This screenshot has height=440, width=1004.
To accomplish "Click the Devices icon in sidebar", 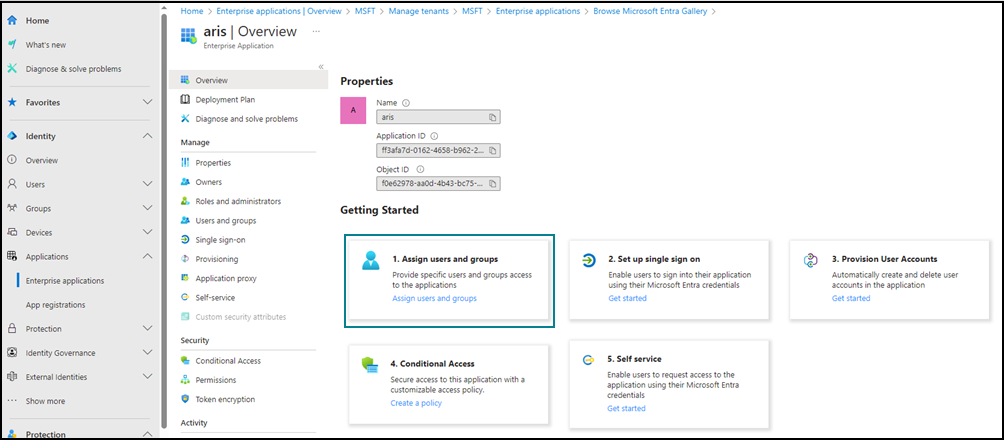I will point(12,232).
